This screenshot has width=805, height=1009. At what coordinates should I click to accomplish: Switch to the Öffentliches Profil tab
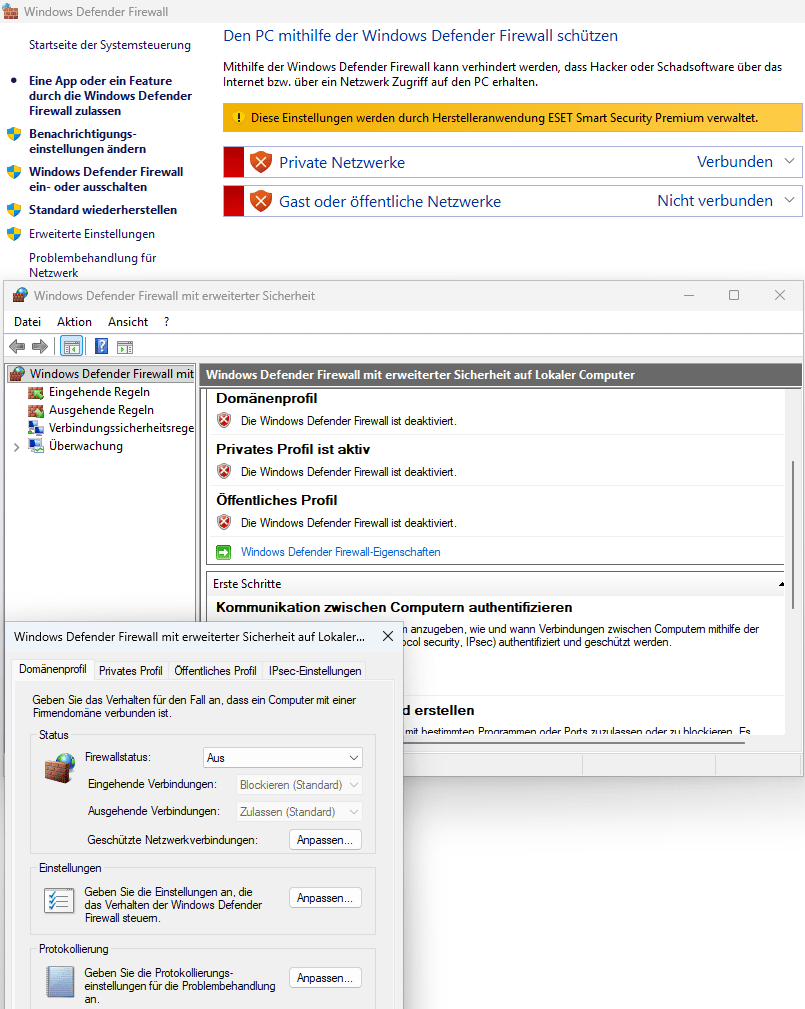click(x=216, y=671)
